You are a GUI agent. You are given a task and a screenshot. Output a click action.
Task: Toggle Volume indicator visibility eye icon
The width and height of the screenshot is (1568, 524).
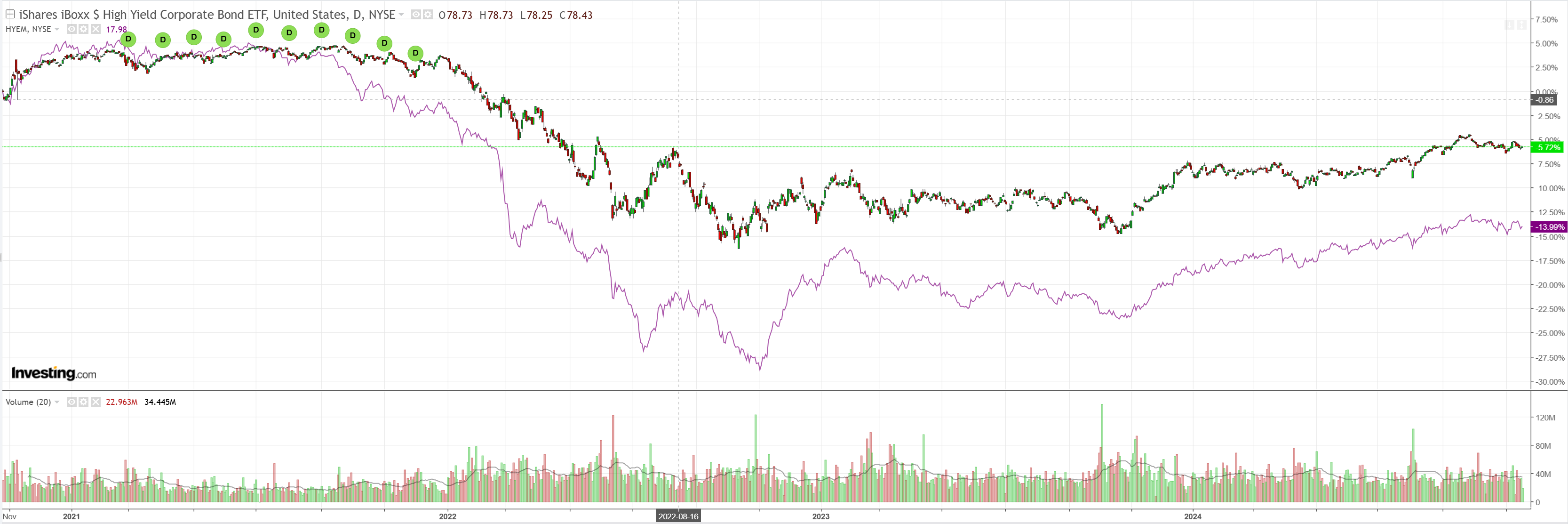(x=72, y=402)
